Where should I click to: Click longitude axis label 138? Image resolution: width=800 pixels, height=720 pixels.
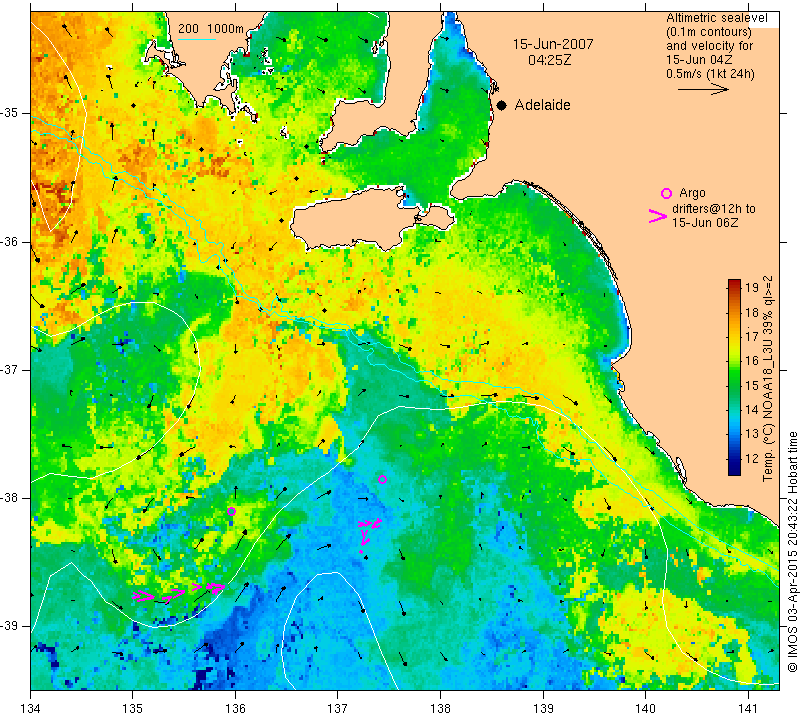point(440,709)
